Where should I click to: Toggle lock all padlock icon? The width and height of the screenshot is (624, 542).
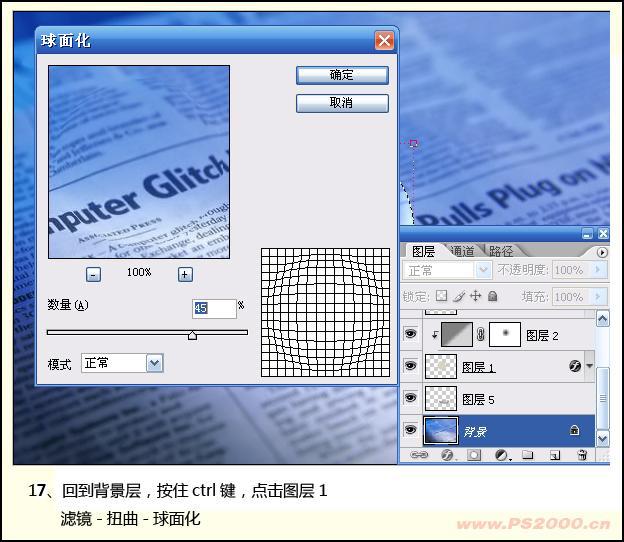493,296
